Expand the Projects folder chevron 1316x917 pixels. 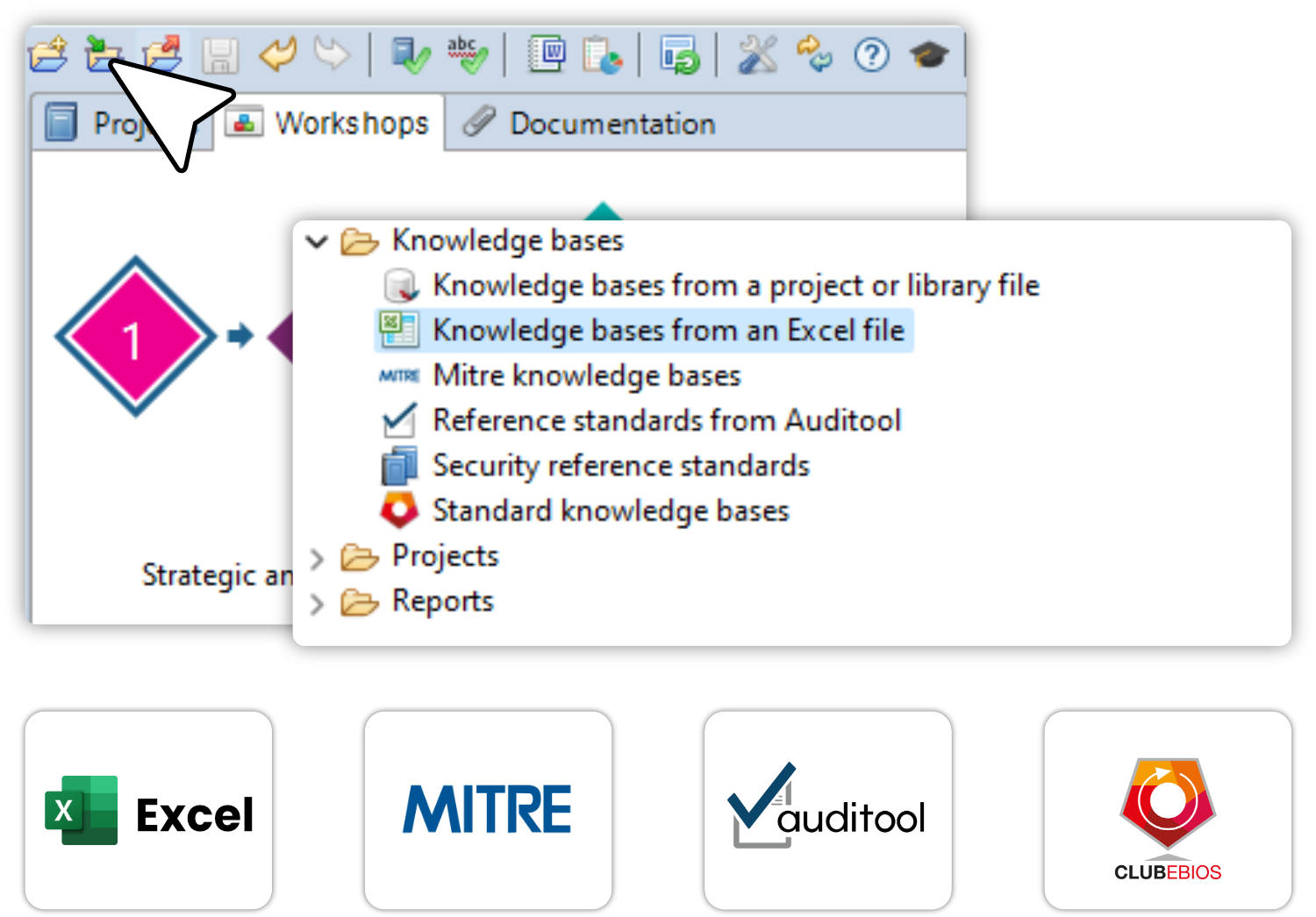(x=317, y=558)
